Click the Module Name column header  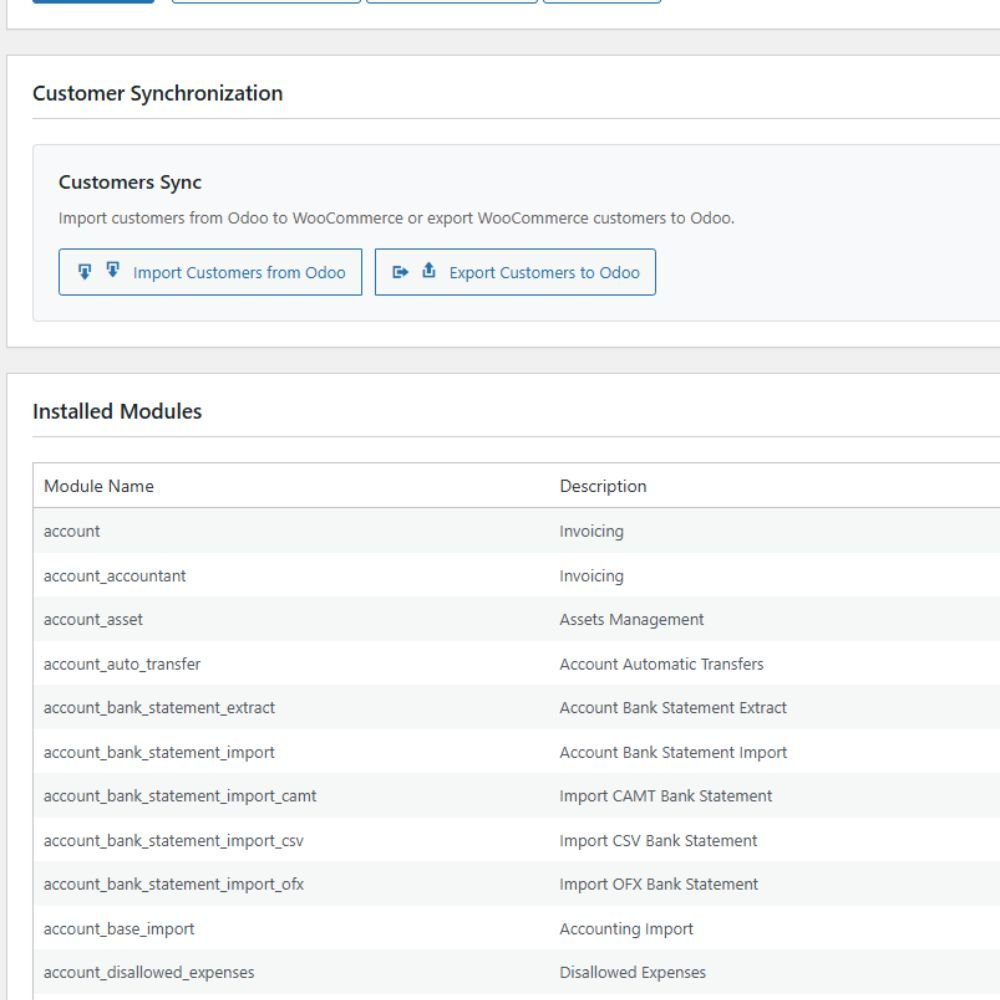[99, 486]
